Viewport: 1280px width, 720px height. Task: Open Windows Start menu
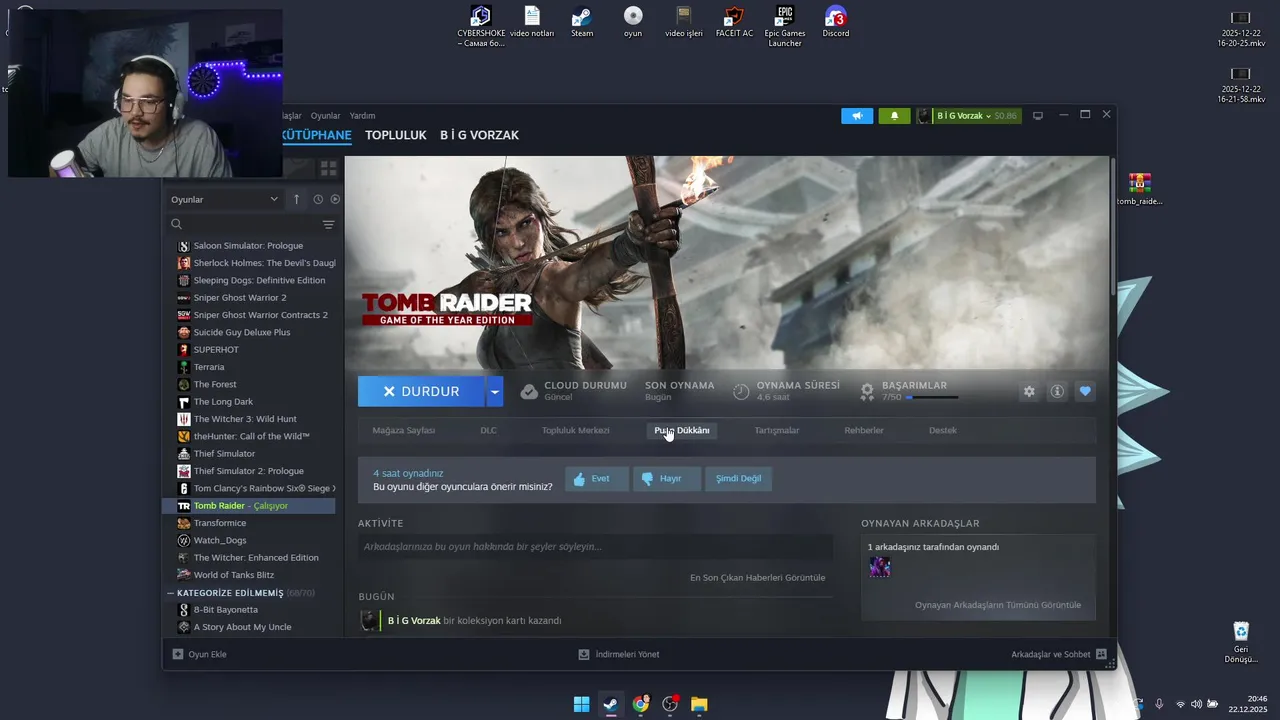click(x=581, y=704)
